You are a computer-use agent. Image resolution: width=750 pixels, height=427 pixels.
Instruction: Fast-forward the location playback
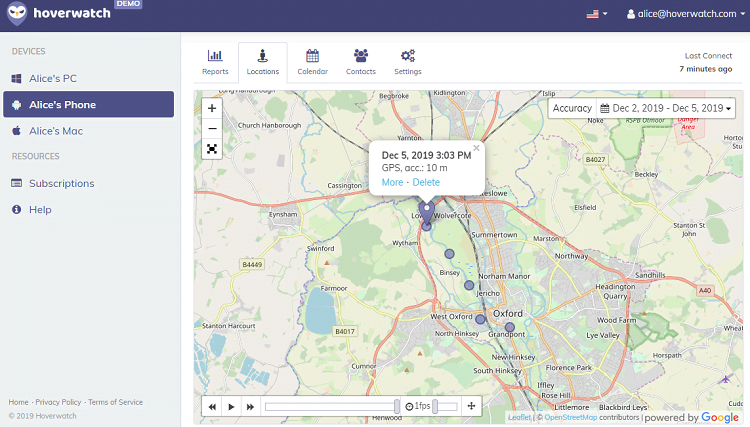pyautogui.click(x=250, y=407)
